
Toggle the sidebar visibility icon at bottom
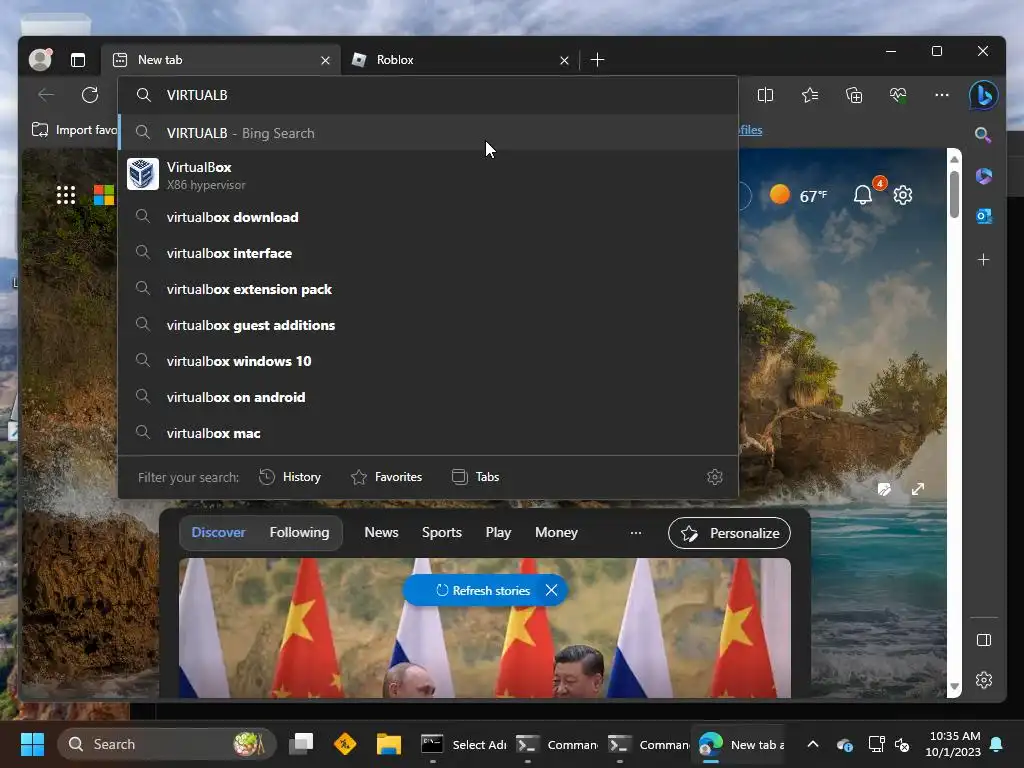pos(984,640)
